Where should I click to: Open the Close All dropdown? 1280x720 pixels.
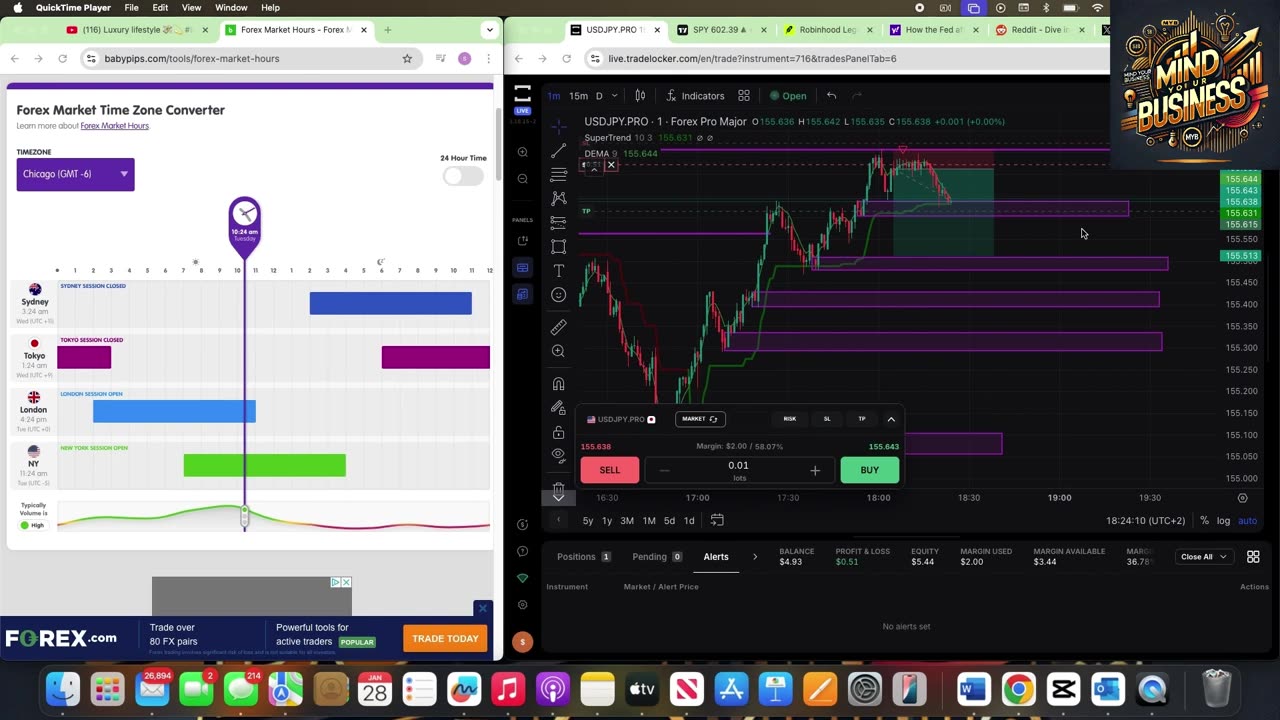coord(1203,557)
